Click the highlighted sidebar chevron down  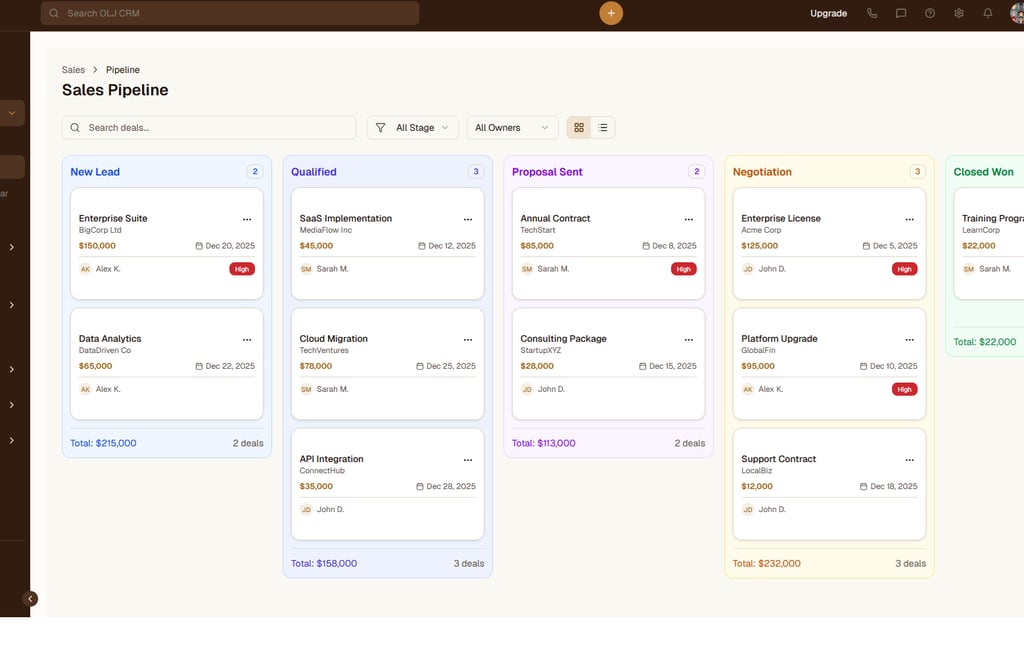[x=12, y=113]
